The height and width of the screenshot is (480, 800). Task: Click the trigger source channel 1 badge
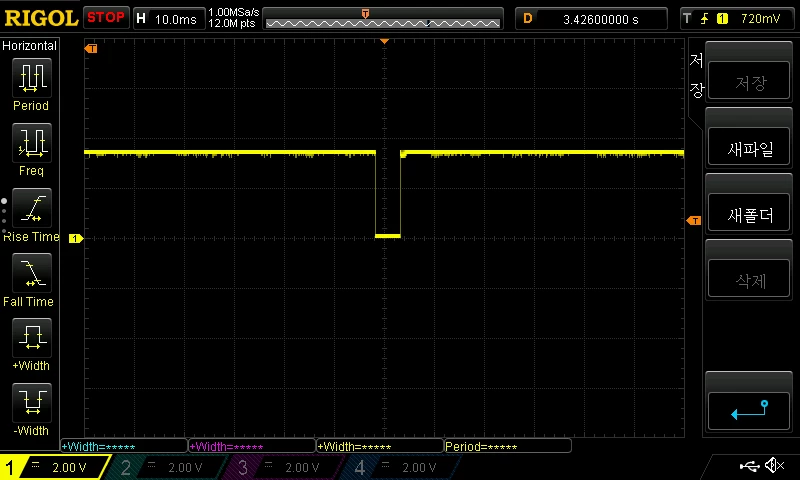point(722,19)
